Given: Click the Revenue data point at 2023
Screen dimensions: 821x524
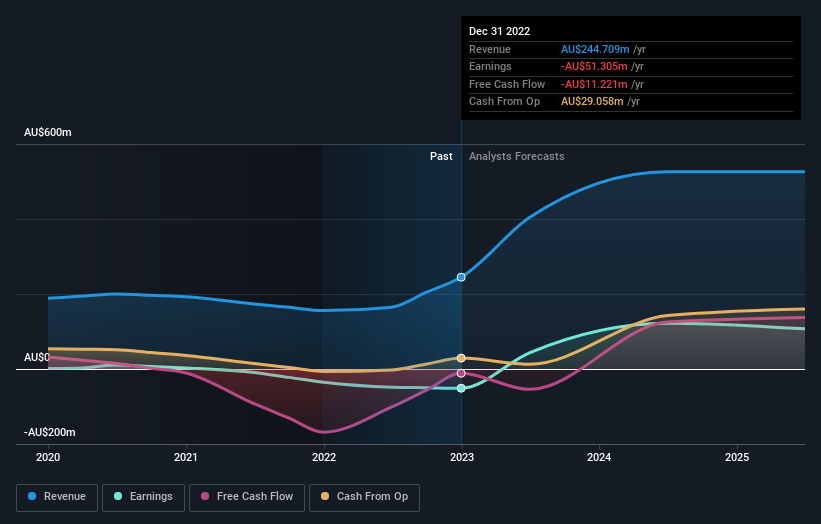Looking at the screenshot, I should [461, 277].
